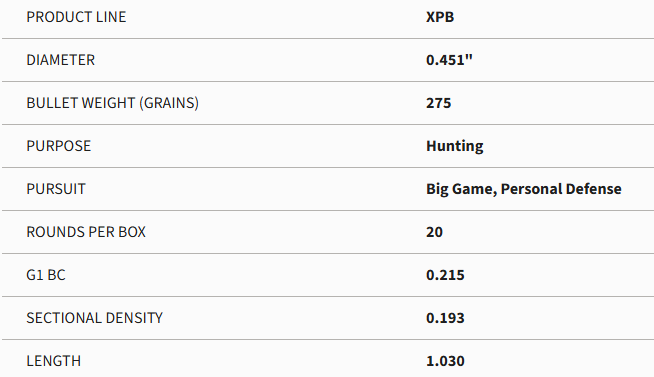This screenshot has width=654, height=377.
Task: Click the BULLET WEIGHT (GRAINS) label
Action: tap(113, 103)
